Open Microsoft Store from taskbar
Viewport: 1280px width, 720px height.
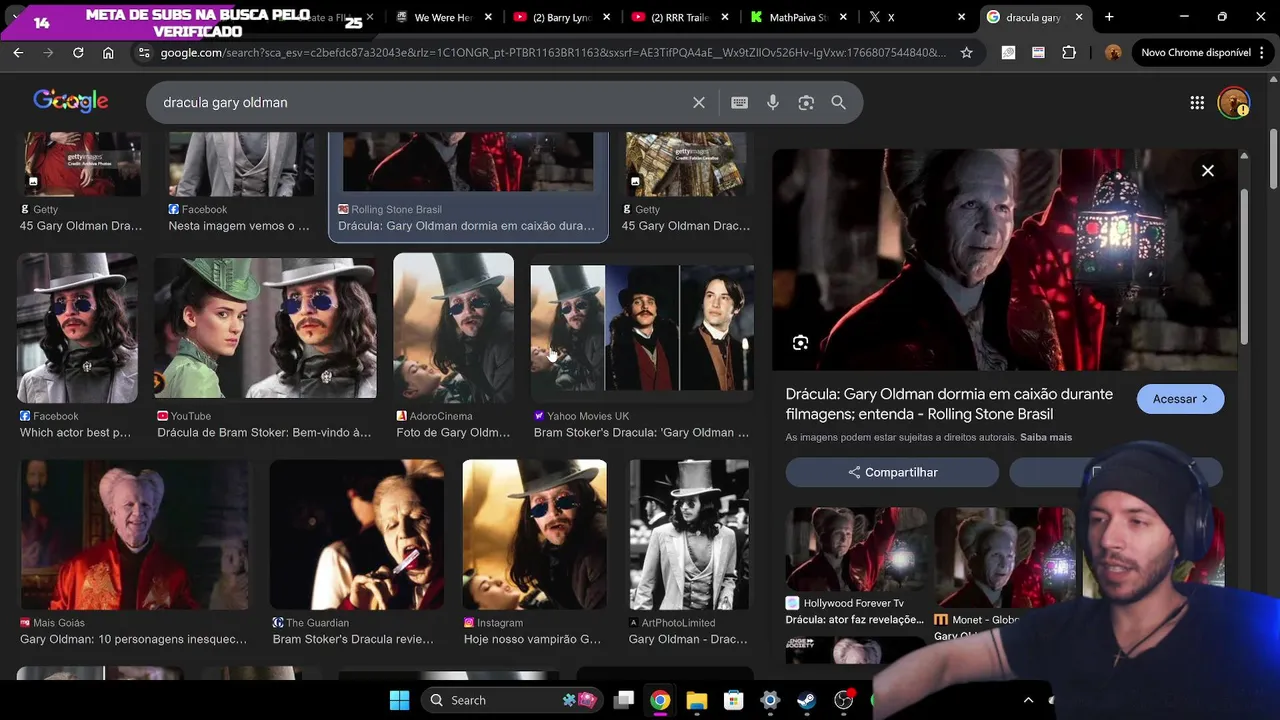[734, 700]
